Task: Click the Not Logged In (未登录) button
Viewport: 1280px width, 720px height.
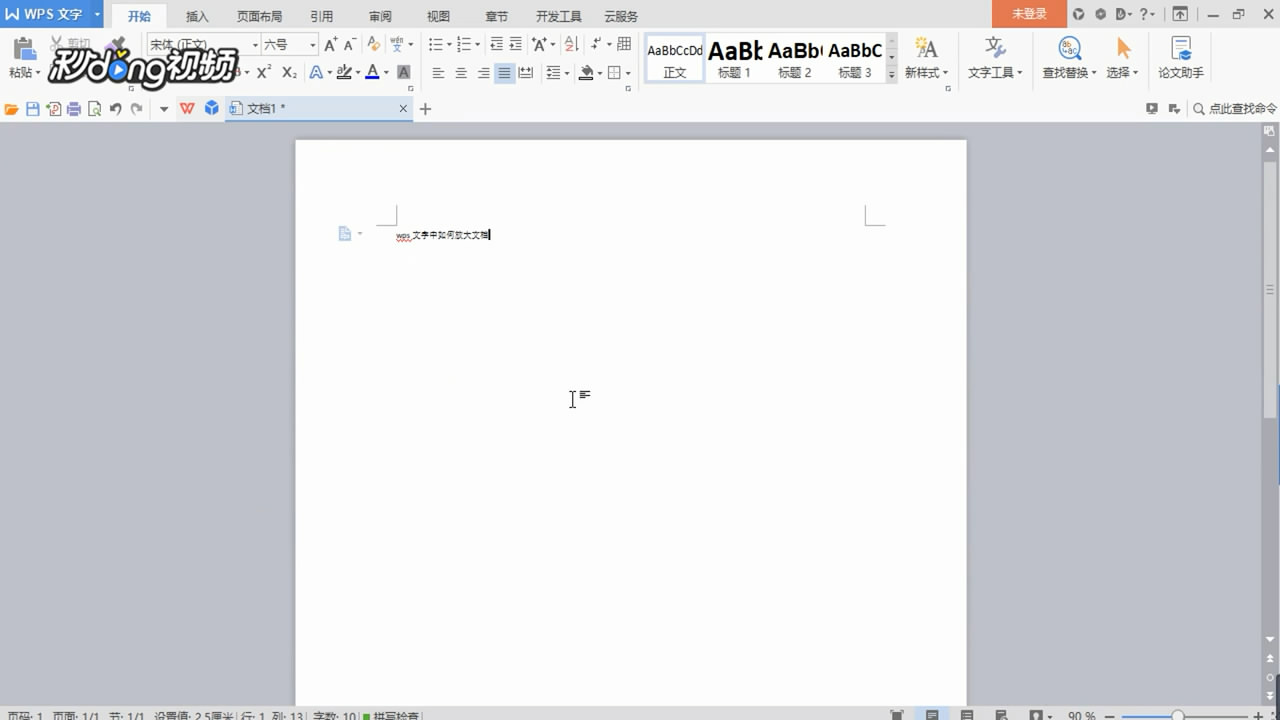Action: coord(1029,14)
